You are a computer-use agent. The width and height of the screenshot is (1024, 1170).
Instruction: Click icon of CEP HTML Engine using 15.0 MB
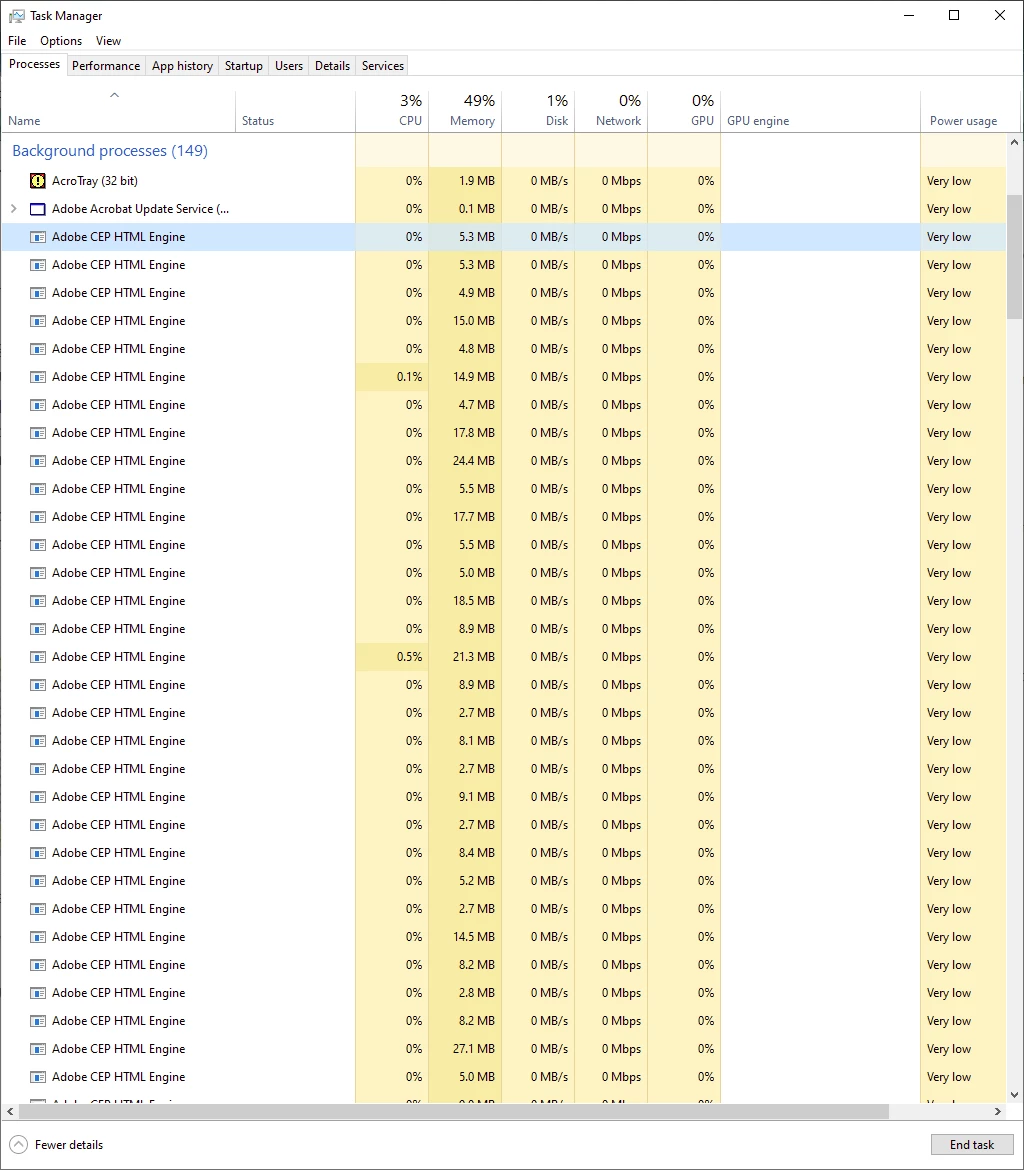tap(37, 321)
